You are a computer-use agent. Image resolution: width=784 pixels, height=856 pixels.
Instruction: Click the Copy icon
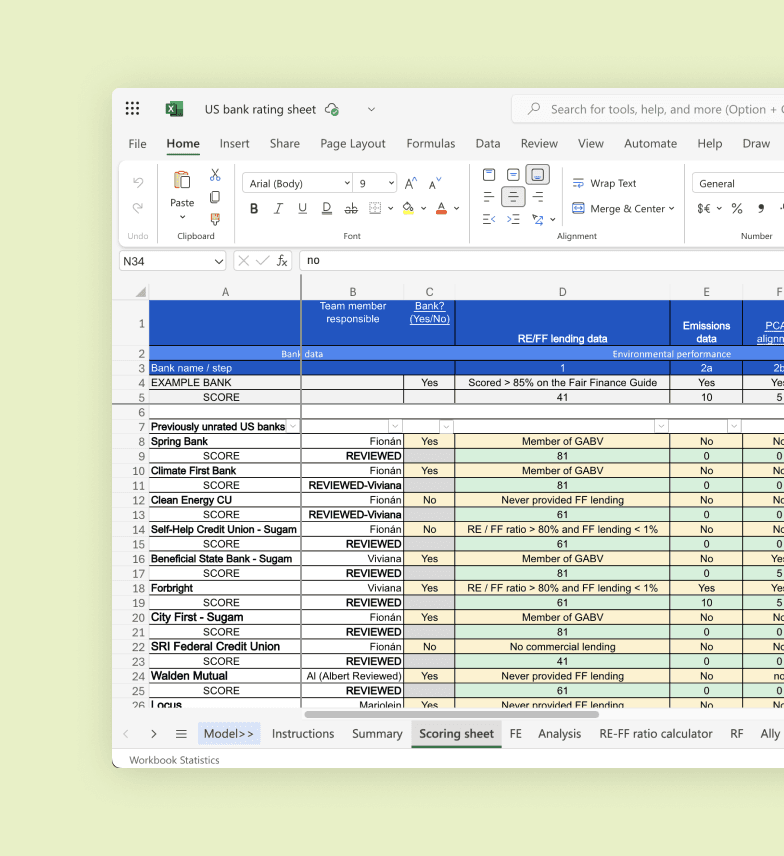pos(215,197)
